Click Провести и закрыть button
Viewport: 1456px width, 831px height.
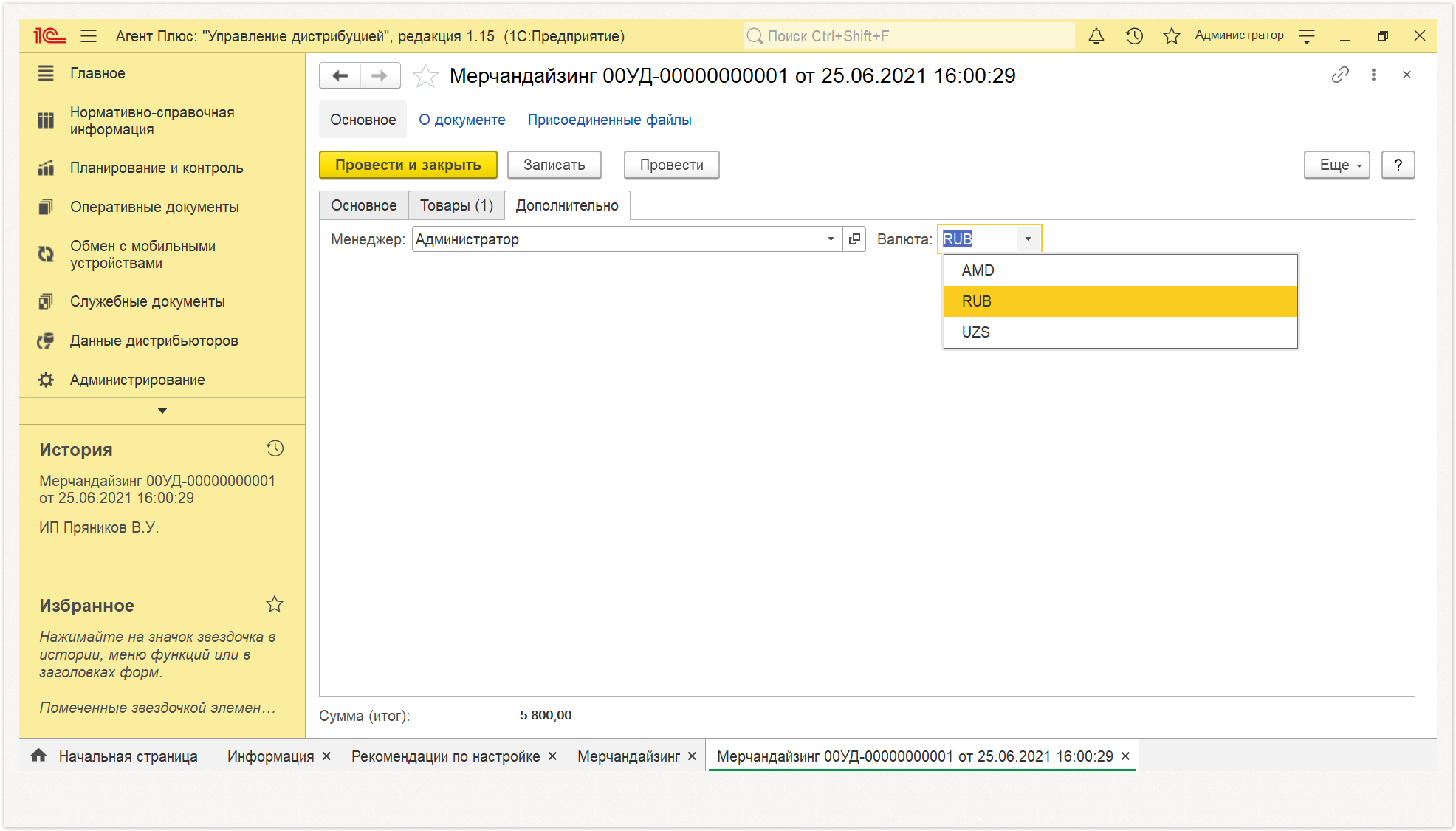[408, 165]
